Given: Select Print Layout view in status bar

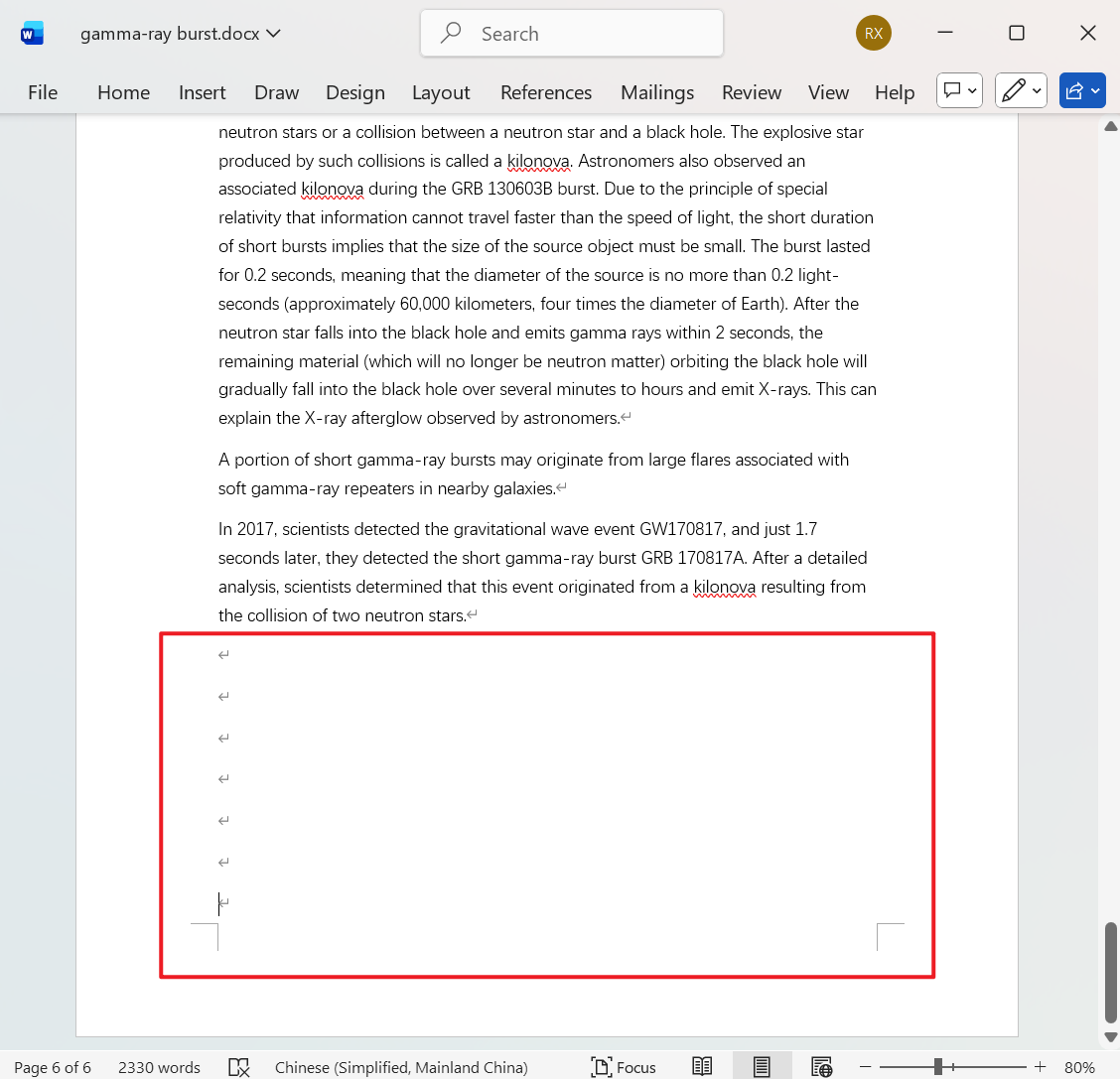Looking at the screenshot, I should point(762,1066).
